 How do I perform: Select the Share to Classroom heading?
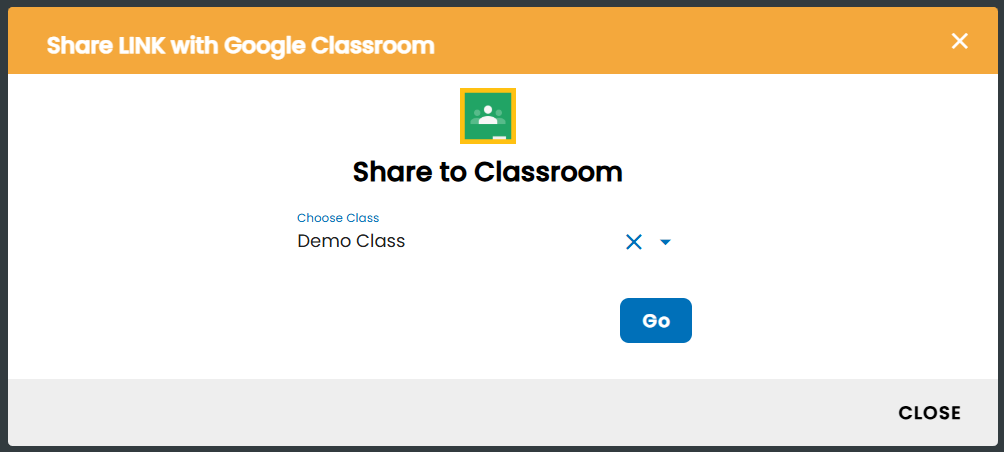[488, 172]
